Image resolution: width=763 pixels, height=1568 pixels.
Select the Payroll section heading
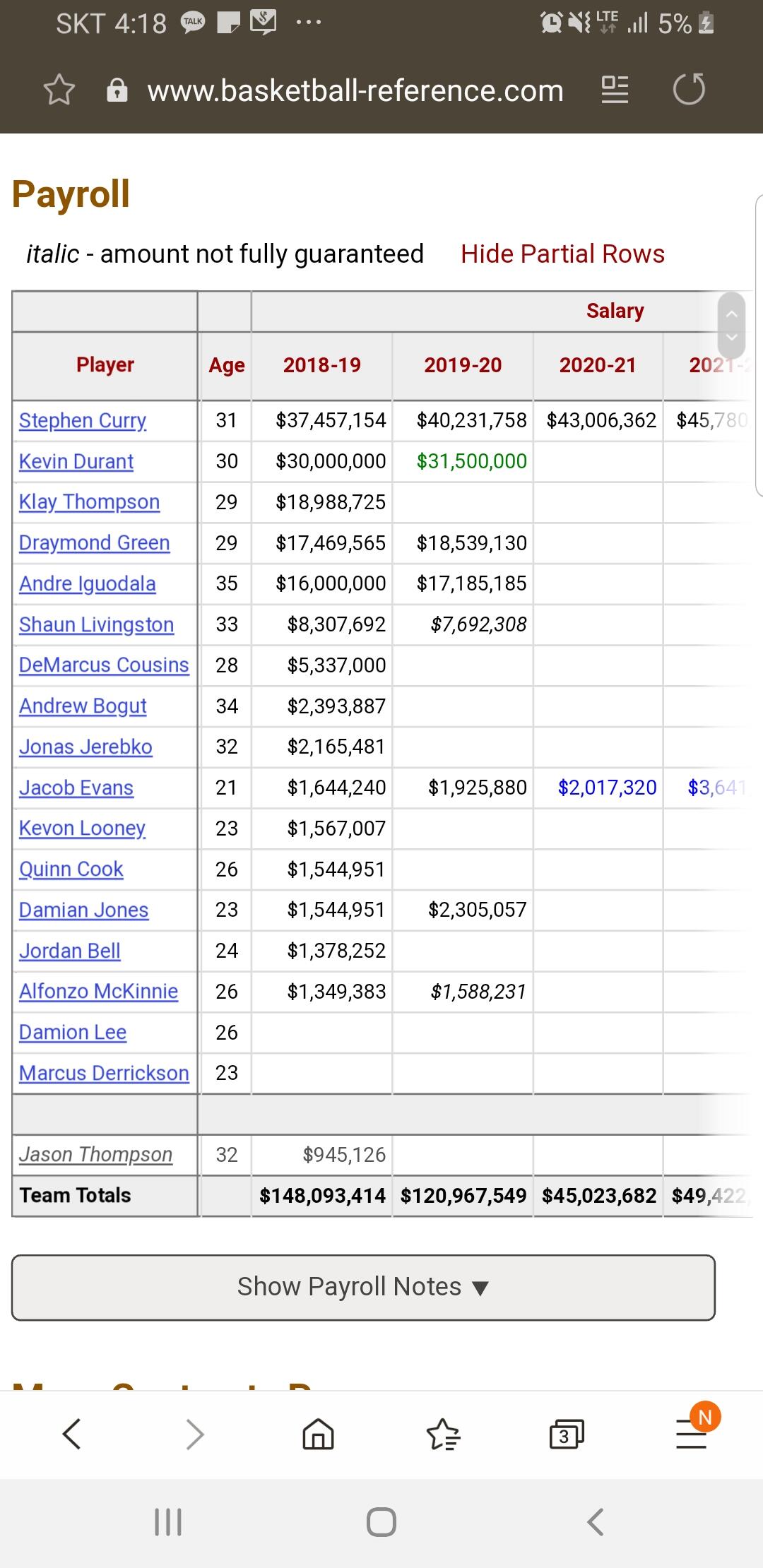point(71,194)
